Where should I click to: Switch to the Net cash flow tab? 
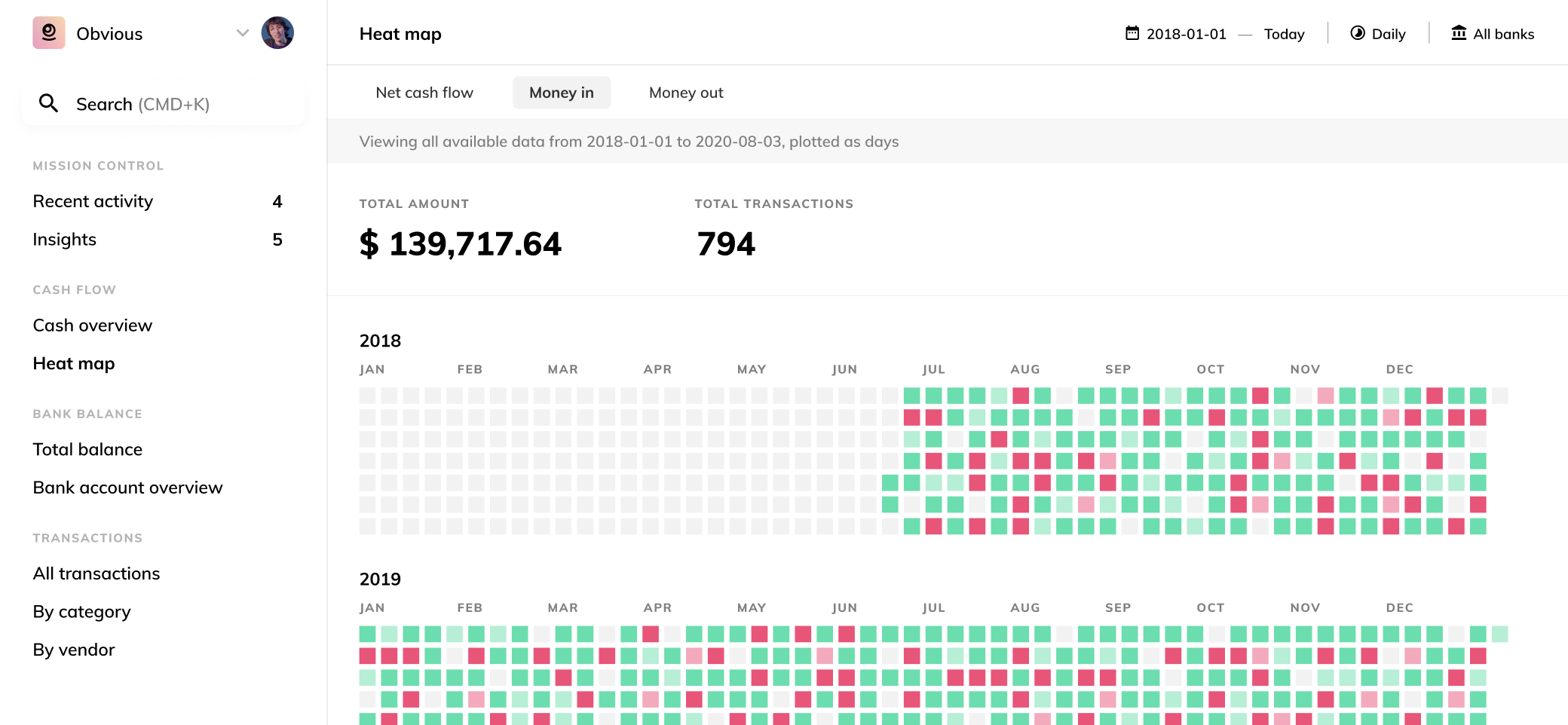[424, 93]
